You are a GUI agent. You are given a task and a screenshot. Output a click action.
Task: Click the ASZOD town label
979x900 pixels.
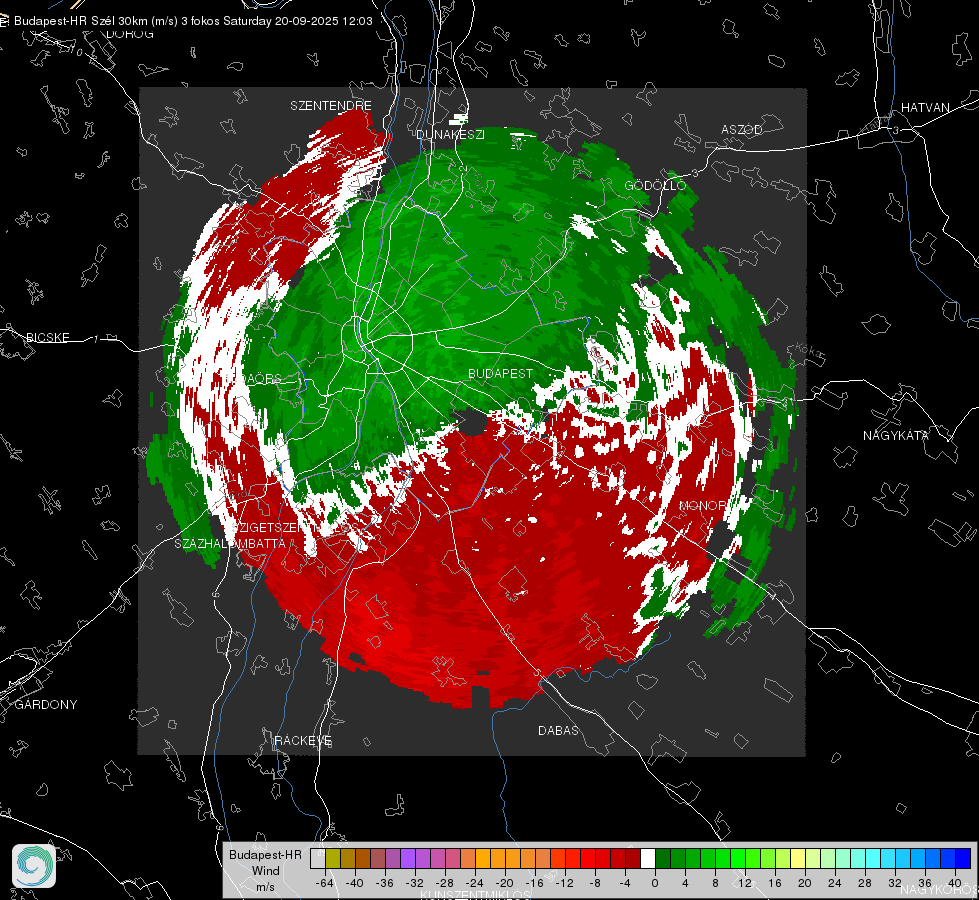(742, 129)
